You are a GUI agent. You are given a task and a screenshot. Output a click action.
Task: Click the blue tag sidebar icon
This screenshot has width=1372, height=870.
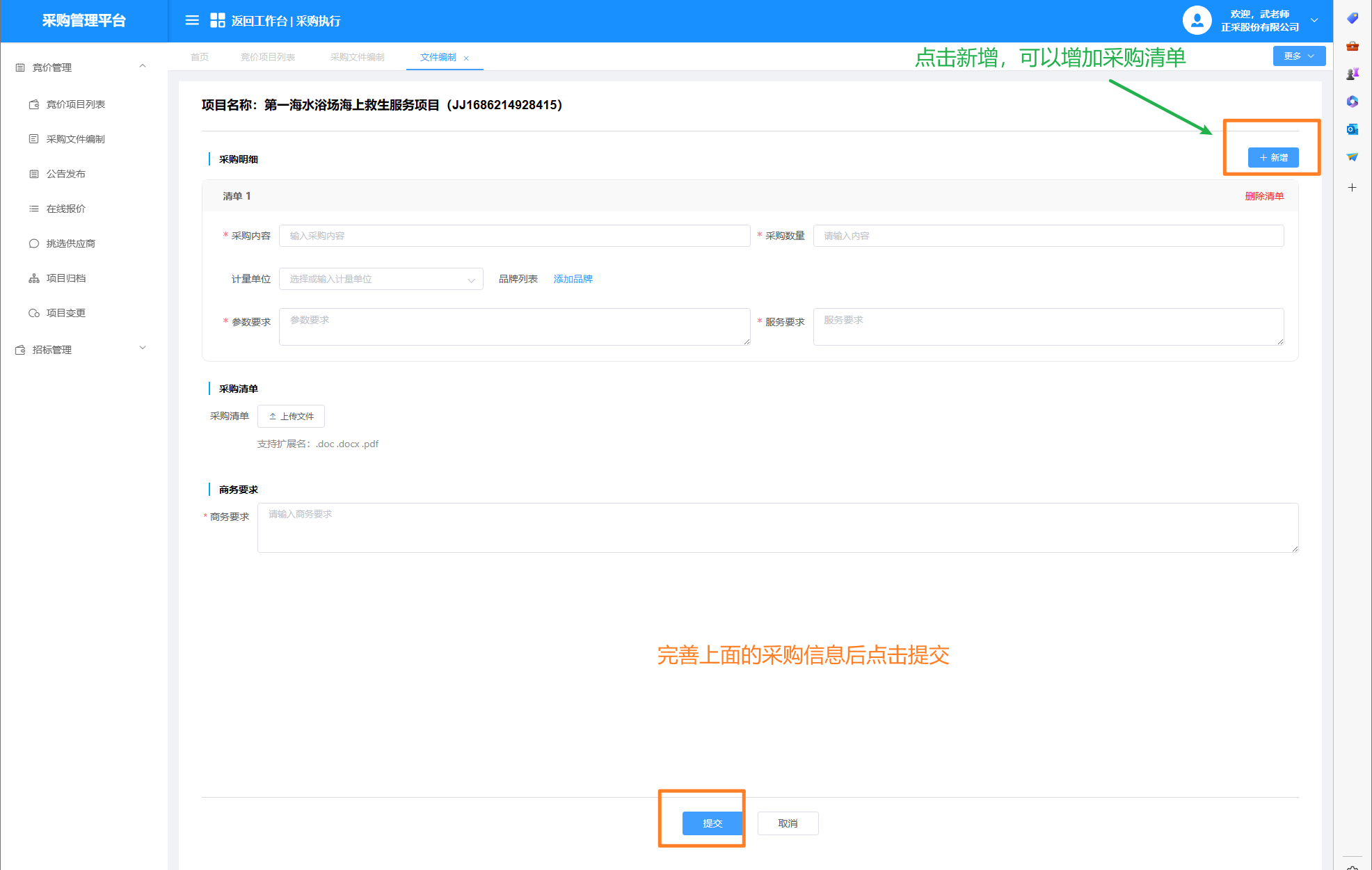click(1352, 18)
